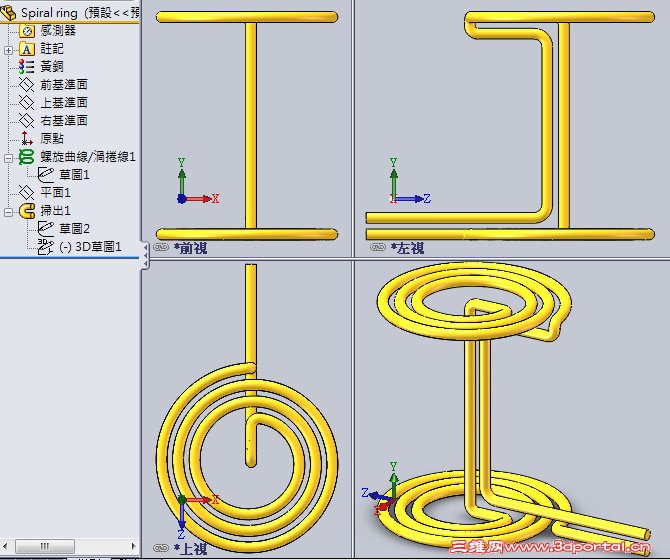Click the 草圖1 sketch icon
This screenshot has height=560, width=670.
pos(45,175)
